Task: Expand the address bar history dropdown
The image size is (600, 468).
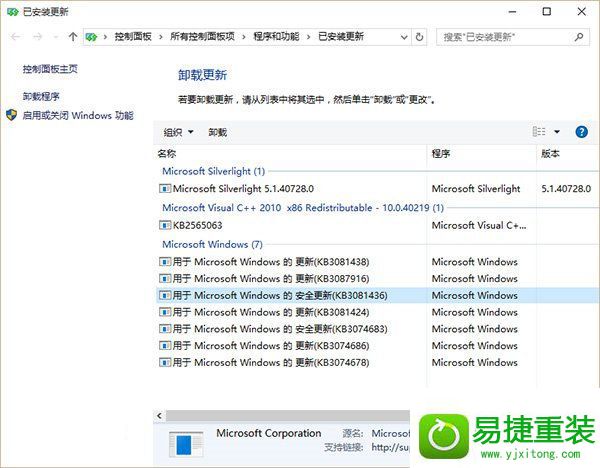Action: tap(404, 37)
